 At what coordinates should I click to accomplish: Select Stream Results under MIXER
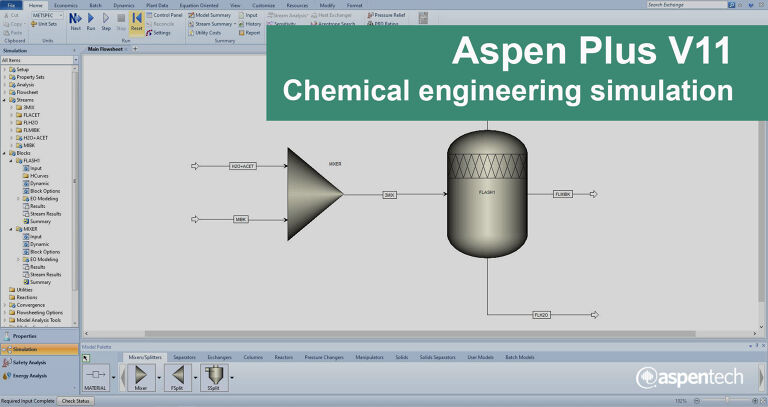[x=46, y=274]
